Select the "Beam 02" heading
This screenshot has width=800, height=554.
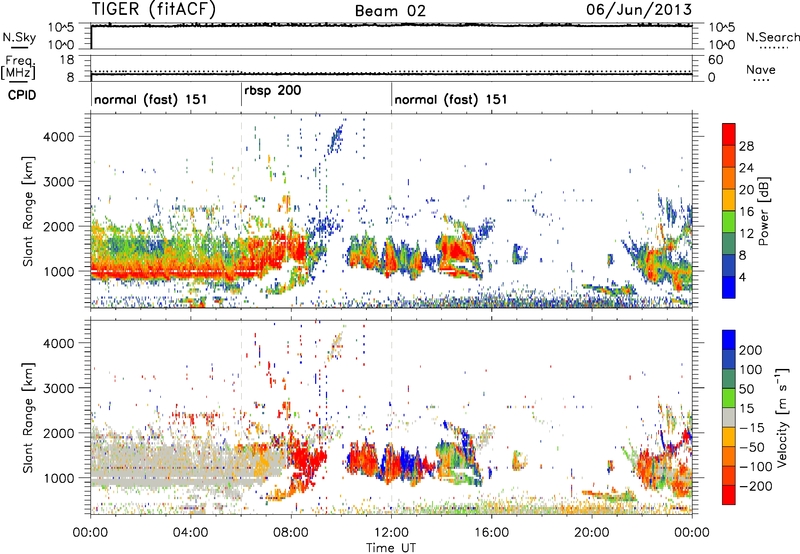tap(390, 11)
